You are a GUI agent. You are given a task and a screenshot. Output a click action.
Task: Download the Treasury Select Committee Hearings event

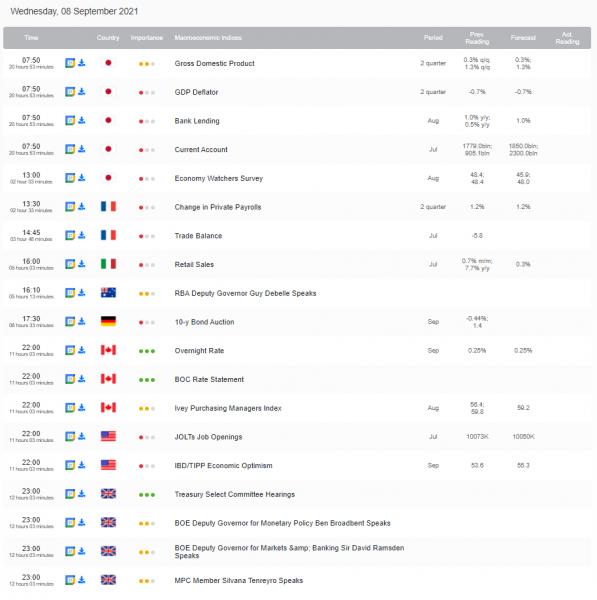(82, 494)
